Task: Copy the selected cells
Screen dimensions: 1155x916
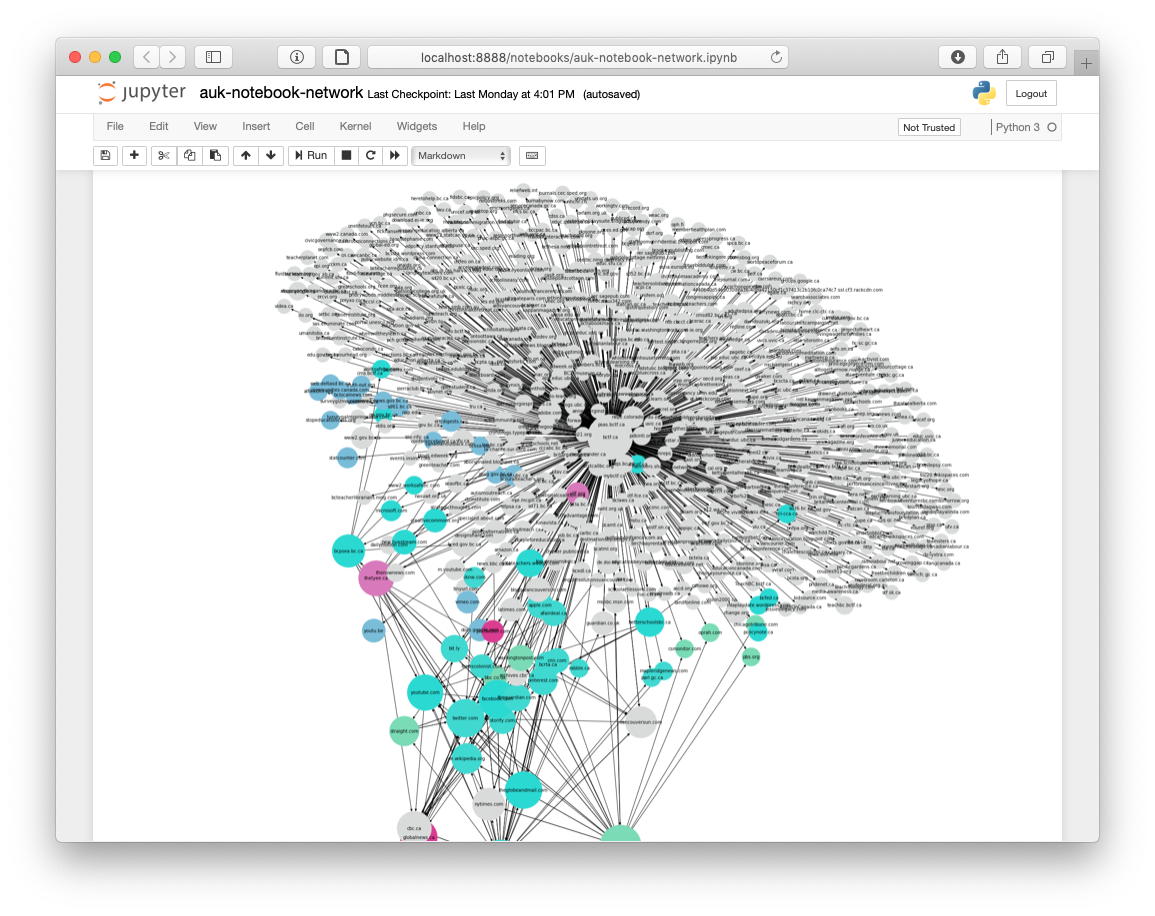Action: tap(189, 155)
